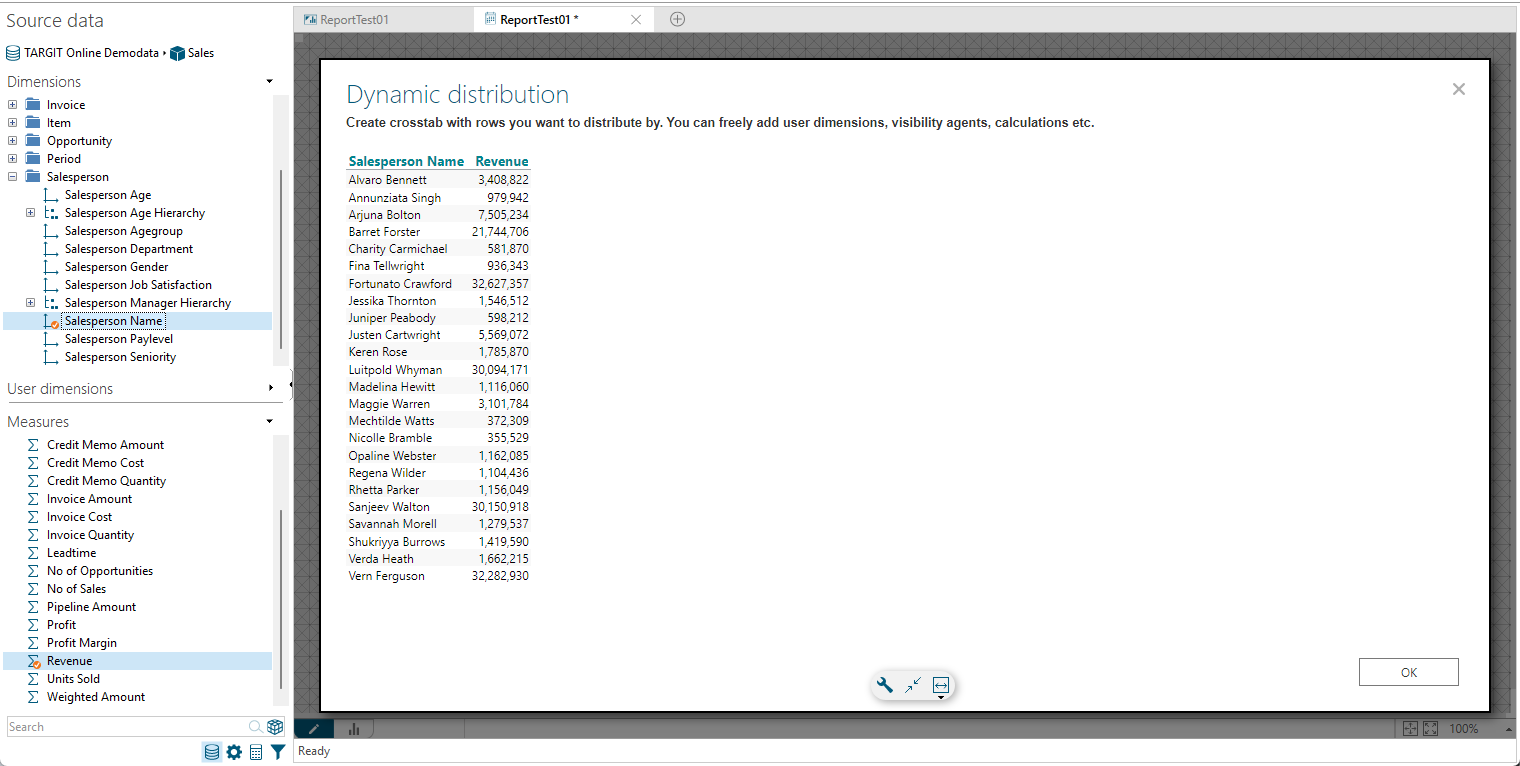Viewport: 1520px width, 766px height.
Task: Expand Salesperson Age Hierarchy node
Action: click(30, 213)
